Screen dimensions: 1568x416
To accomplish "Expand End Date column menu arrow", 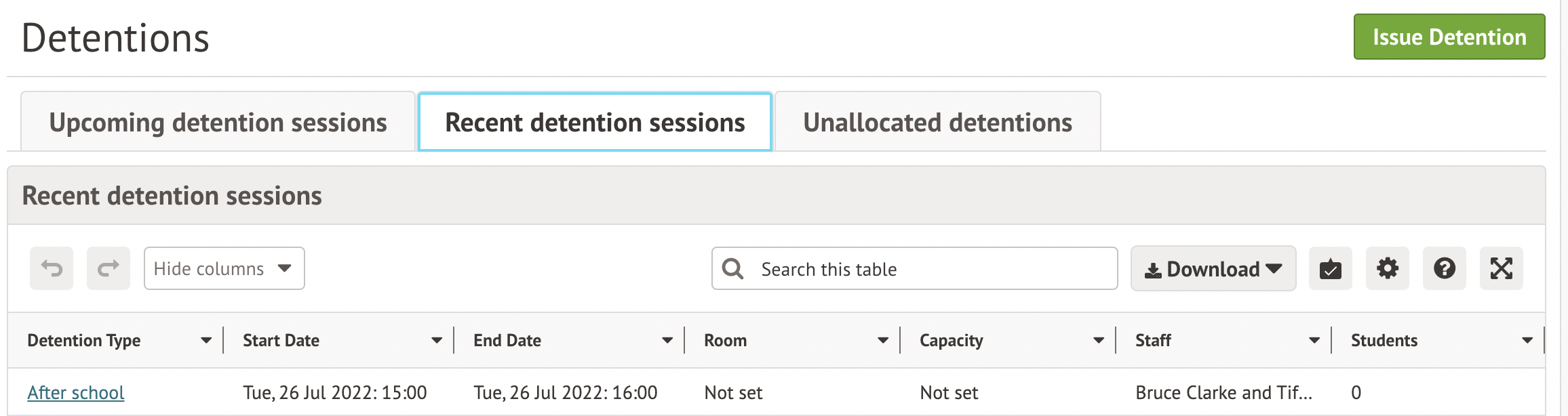I will [667, 341].
